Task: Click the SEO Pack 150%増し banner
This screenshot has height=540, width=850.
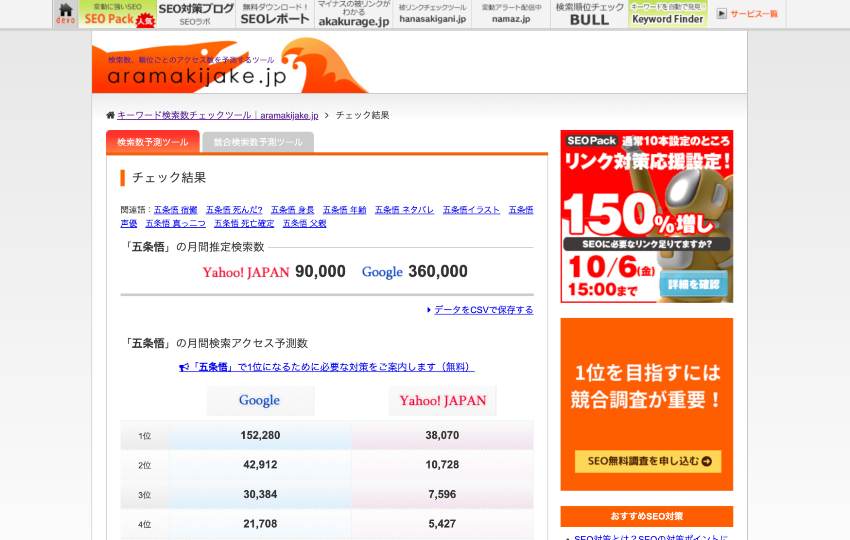Action: coord(647,216)
